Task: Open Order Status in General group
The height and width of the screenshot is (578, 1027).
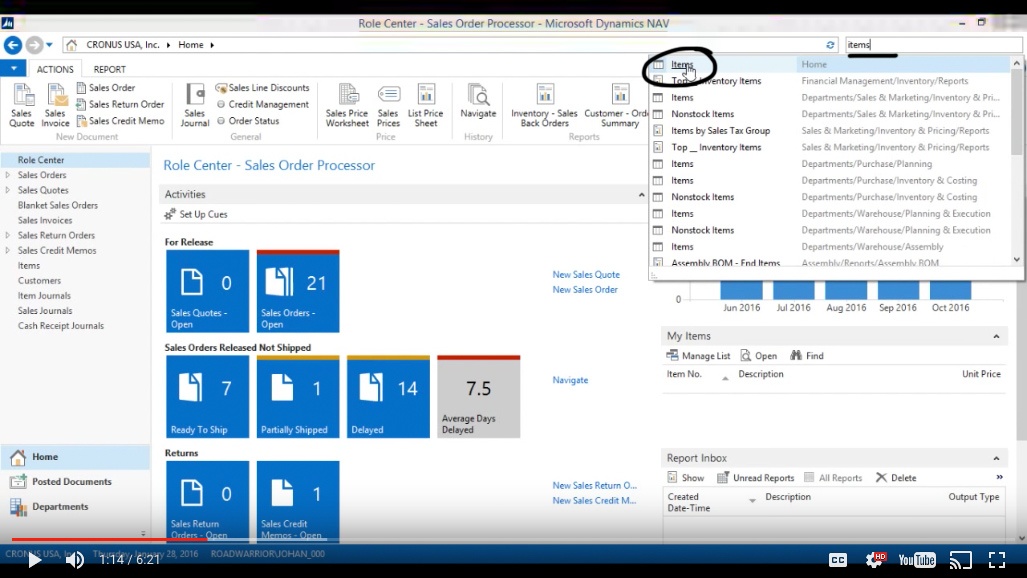Action: (248, 121)
